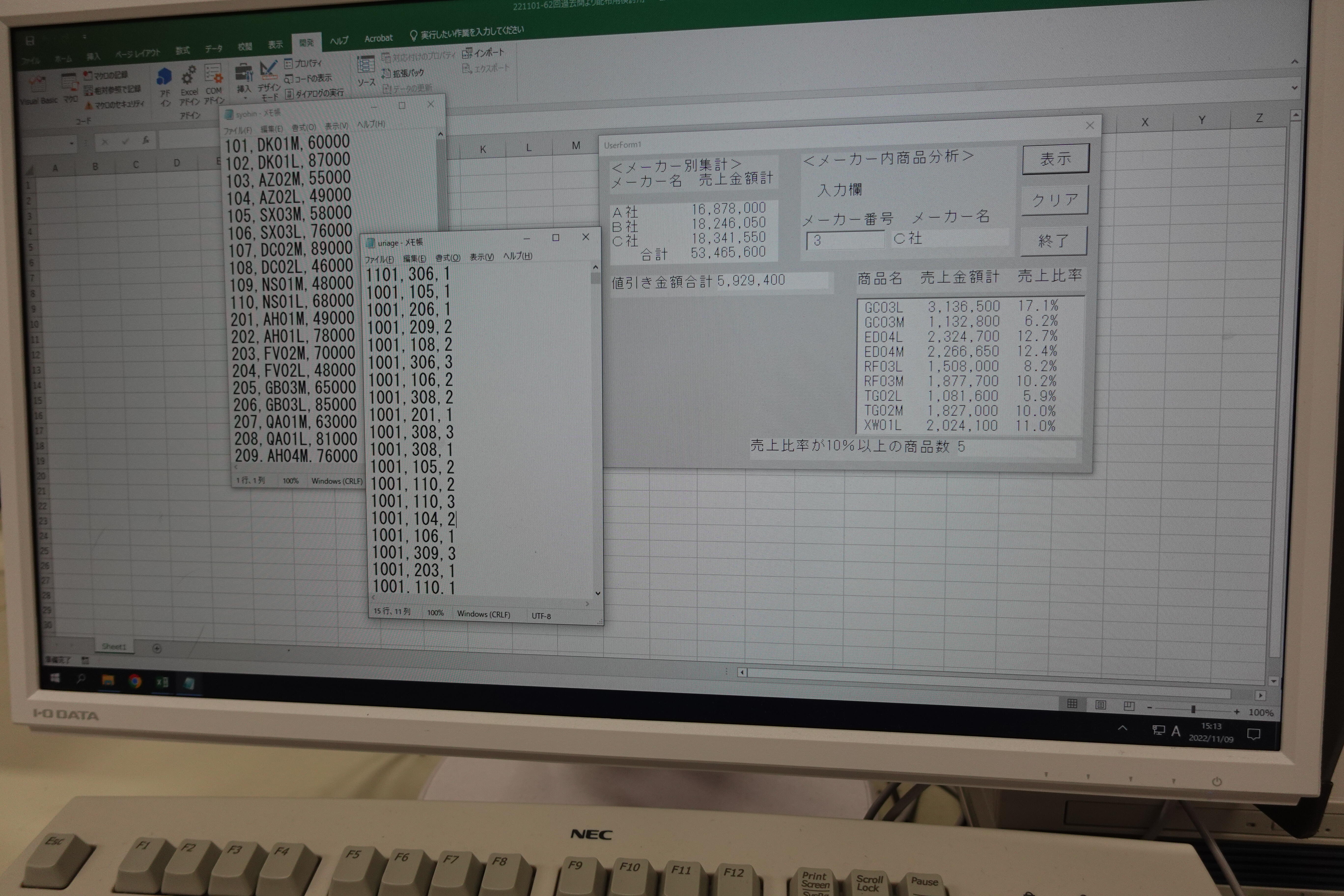Click the 表示 button on UserForm1
The height and width of the screenshot is (896, 1344).
(x=1055, y=159)
